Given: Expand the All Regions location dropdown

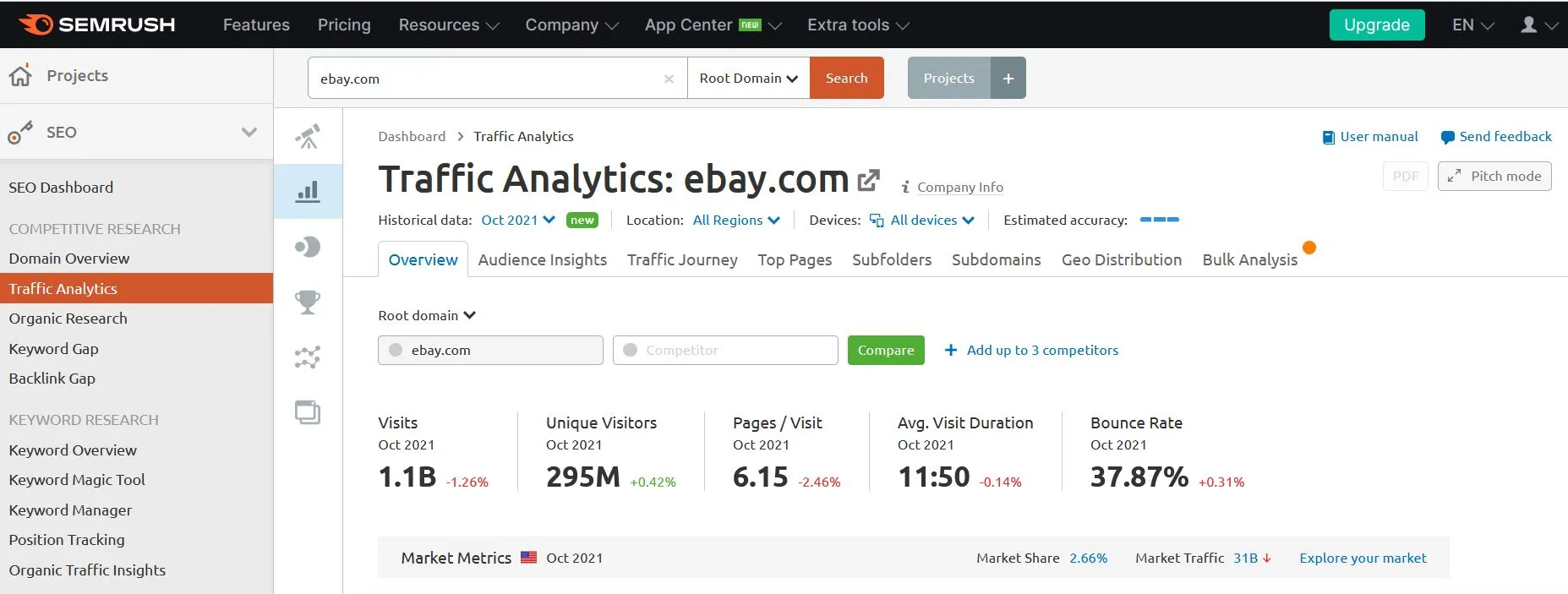Looking at the screenshot, I should (735, 220).
